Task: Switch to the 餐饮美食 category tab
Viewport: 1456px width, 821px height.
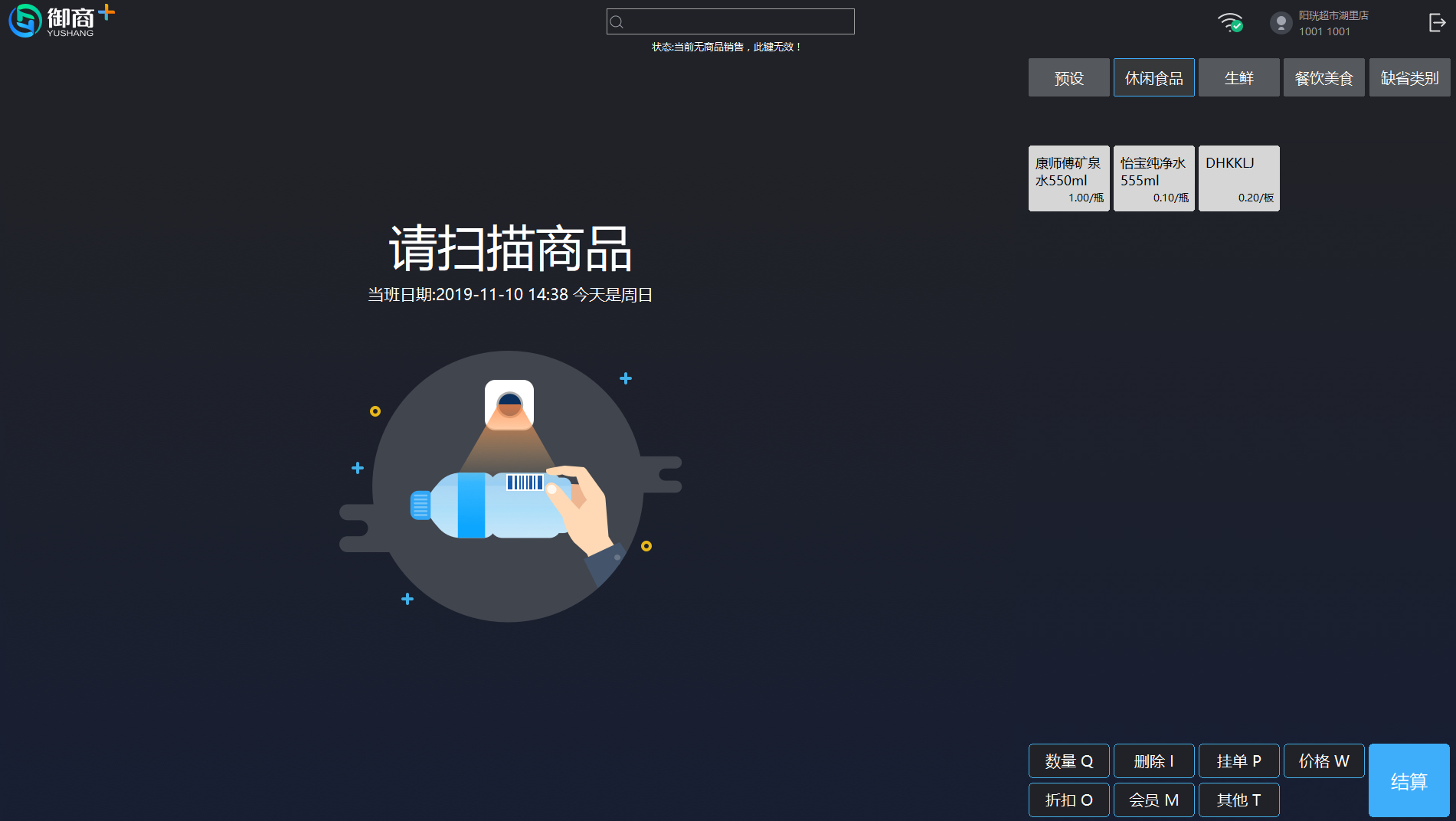Action: click(1323, 77)
